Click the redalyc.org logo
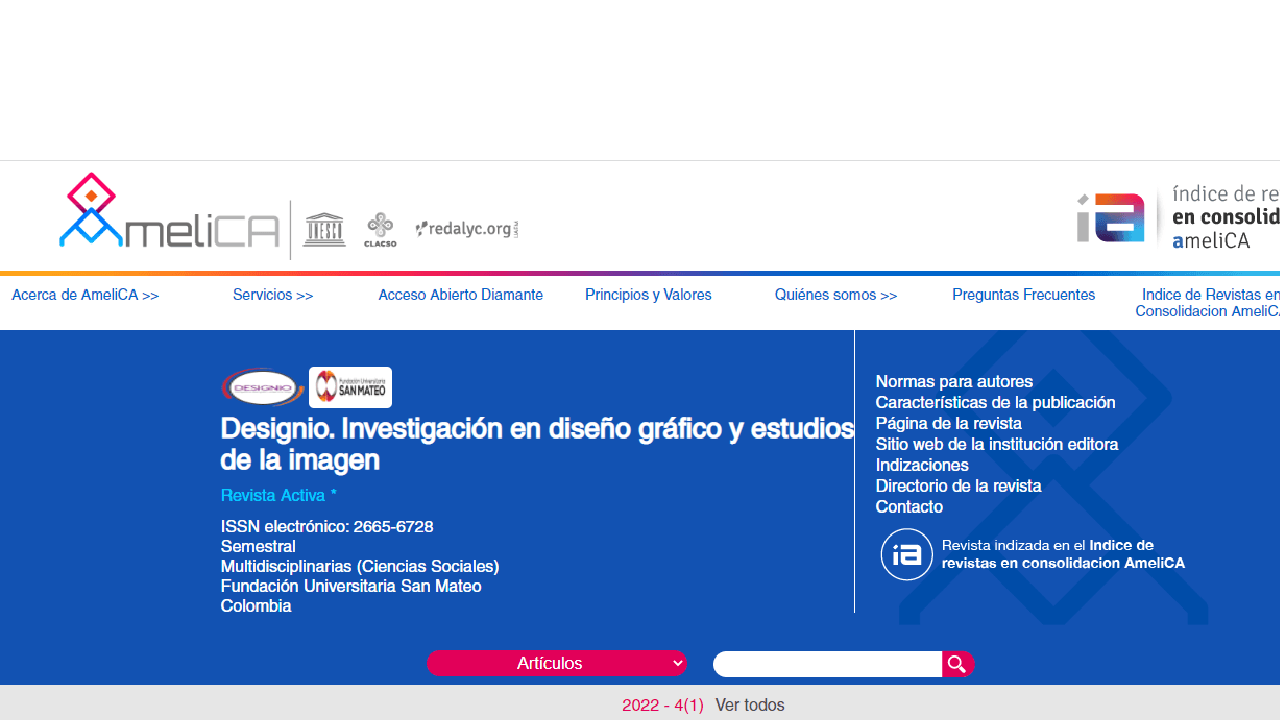 467,229
